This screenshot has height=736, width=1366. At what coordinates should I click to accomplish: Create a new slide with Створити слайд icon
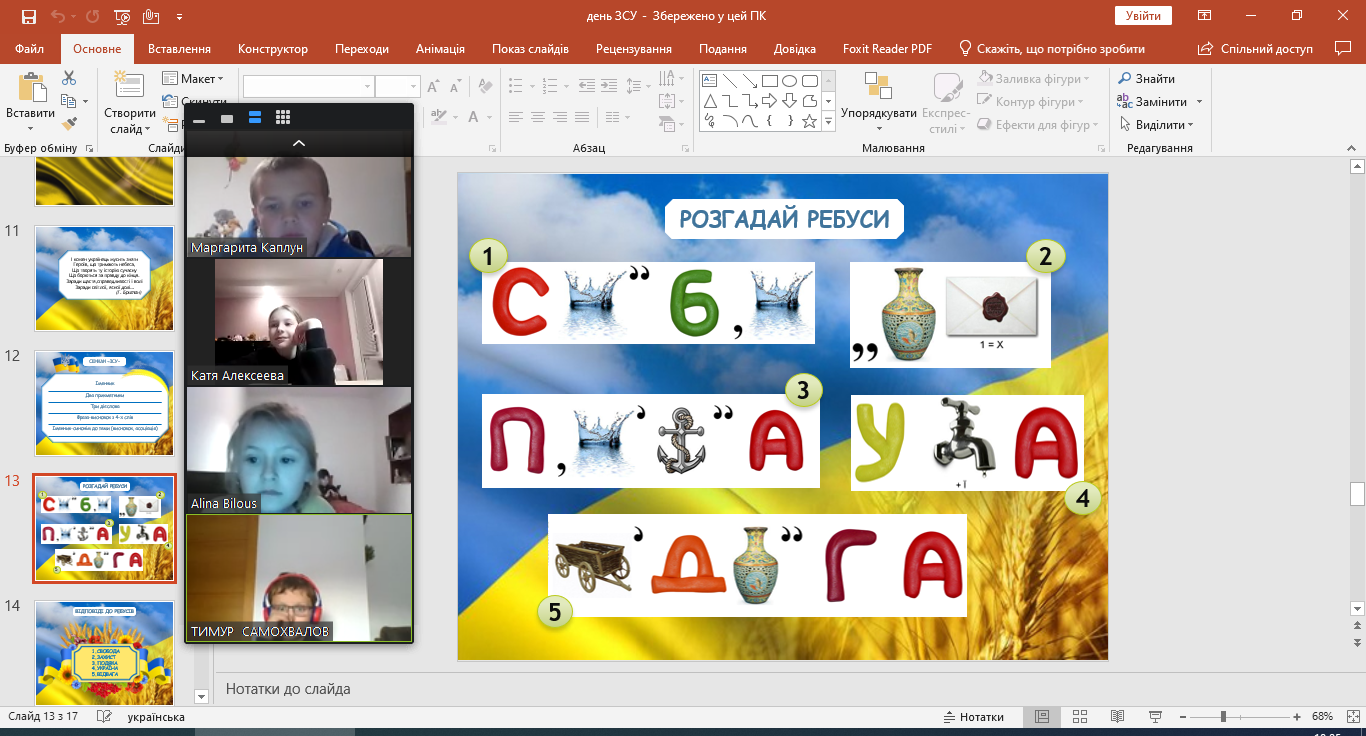pyautogui.click(x=129, y=86)
